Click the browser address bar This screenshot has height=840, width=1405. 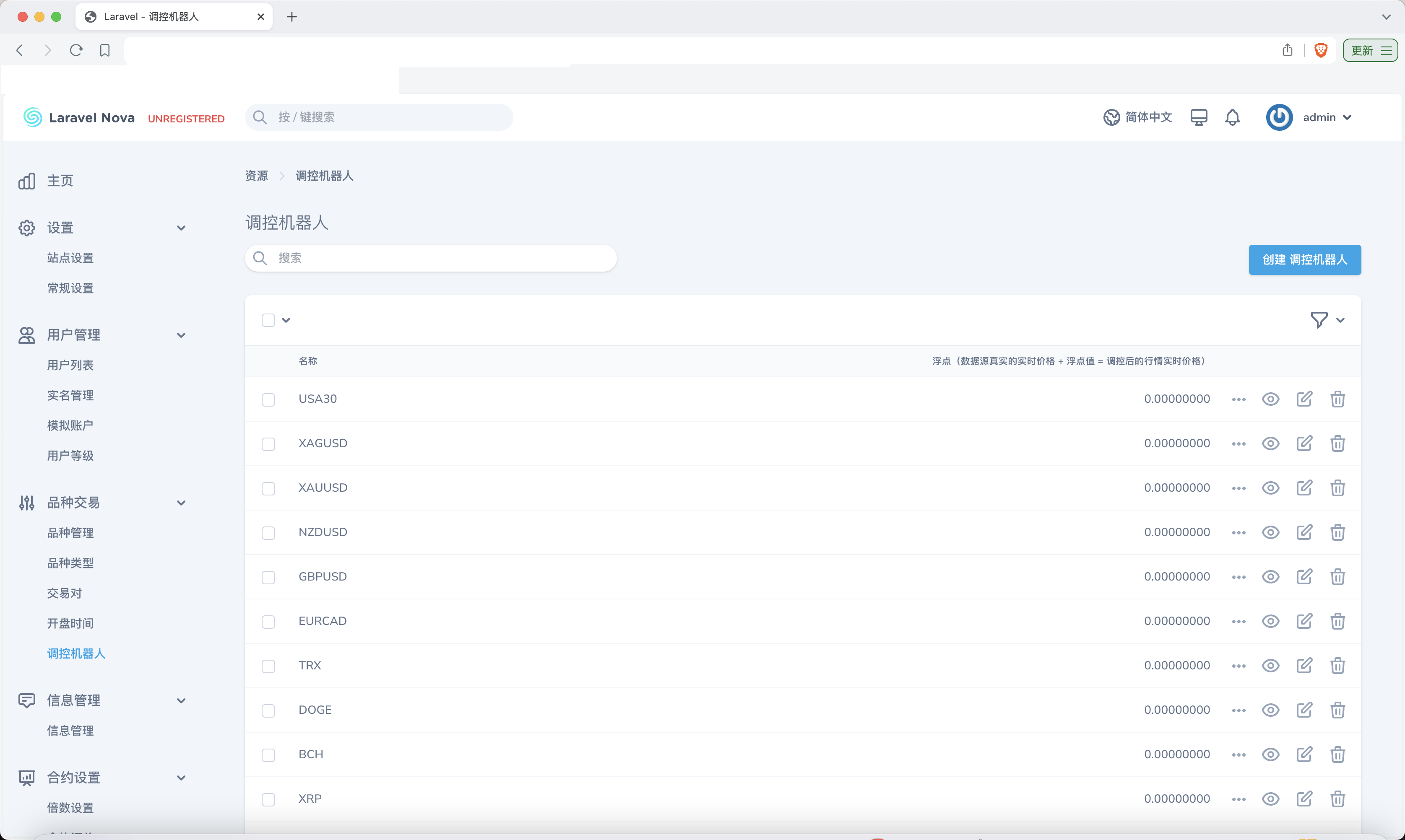coord(697,50)
